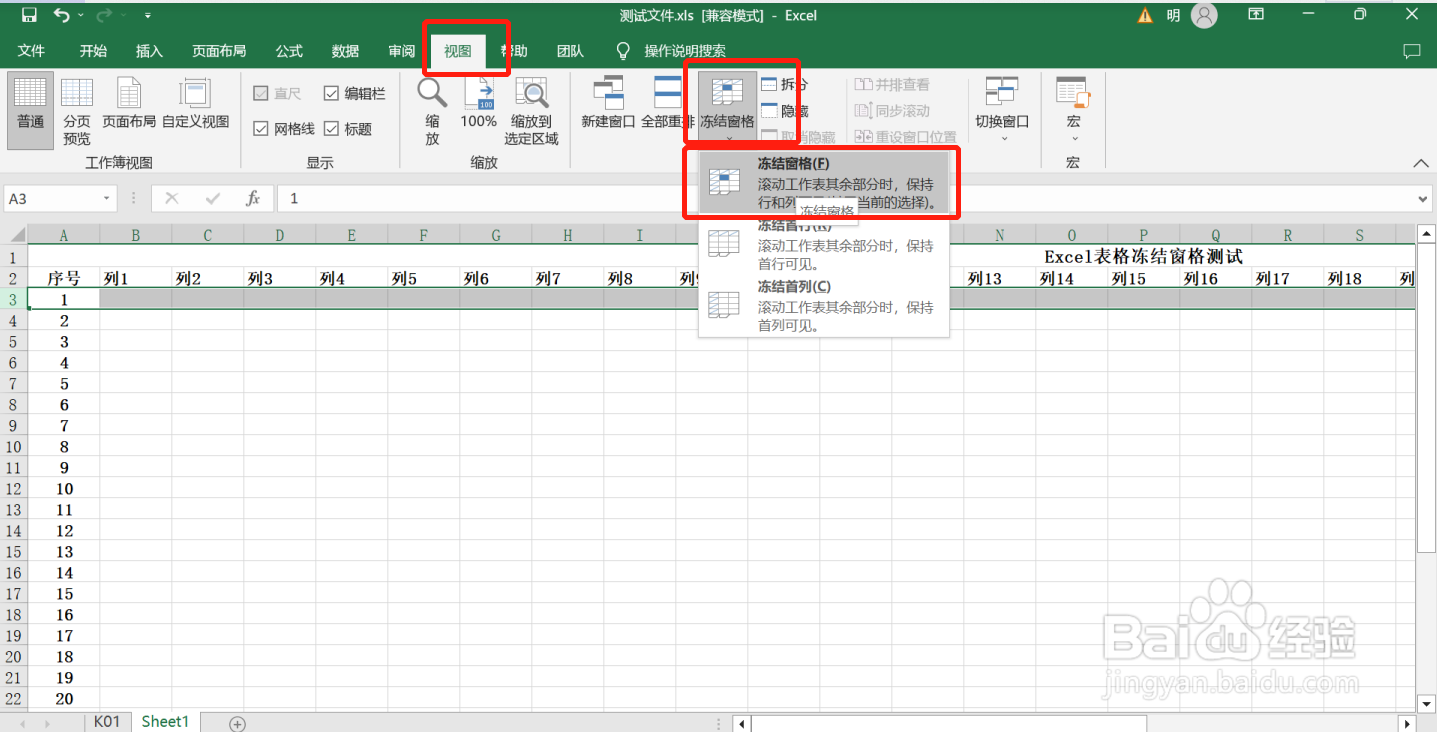Open the Zoom (缩放) dialog
1437x732 pixels.
(432, 111)
